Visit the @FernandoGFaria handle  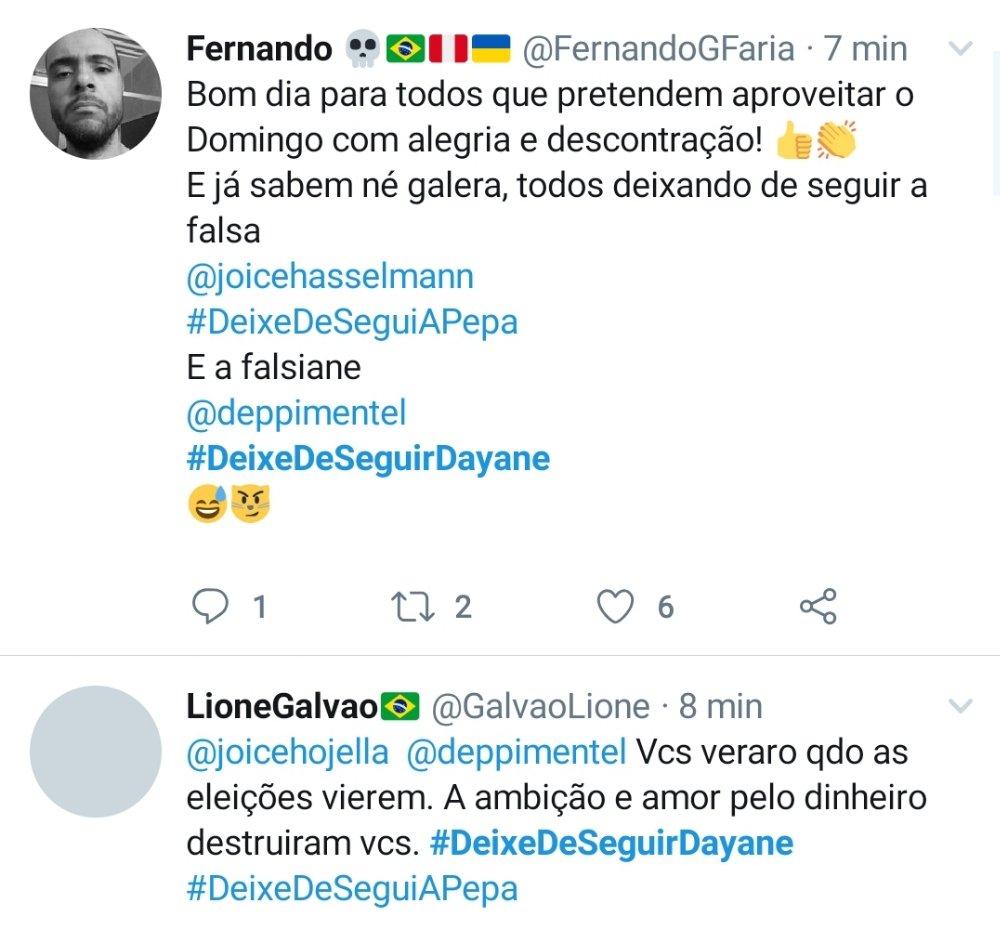[x=658, y=48]
